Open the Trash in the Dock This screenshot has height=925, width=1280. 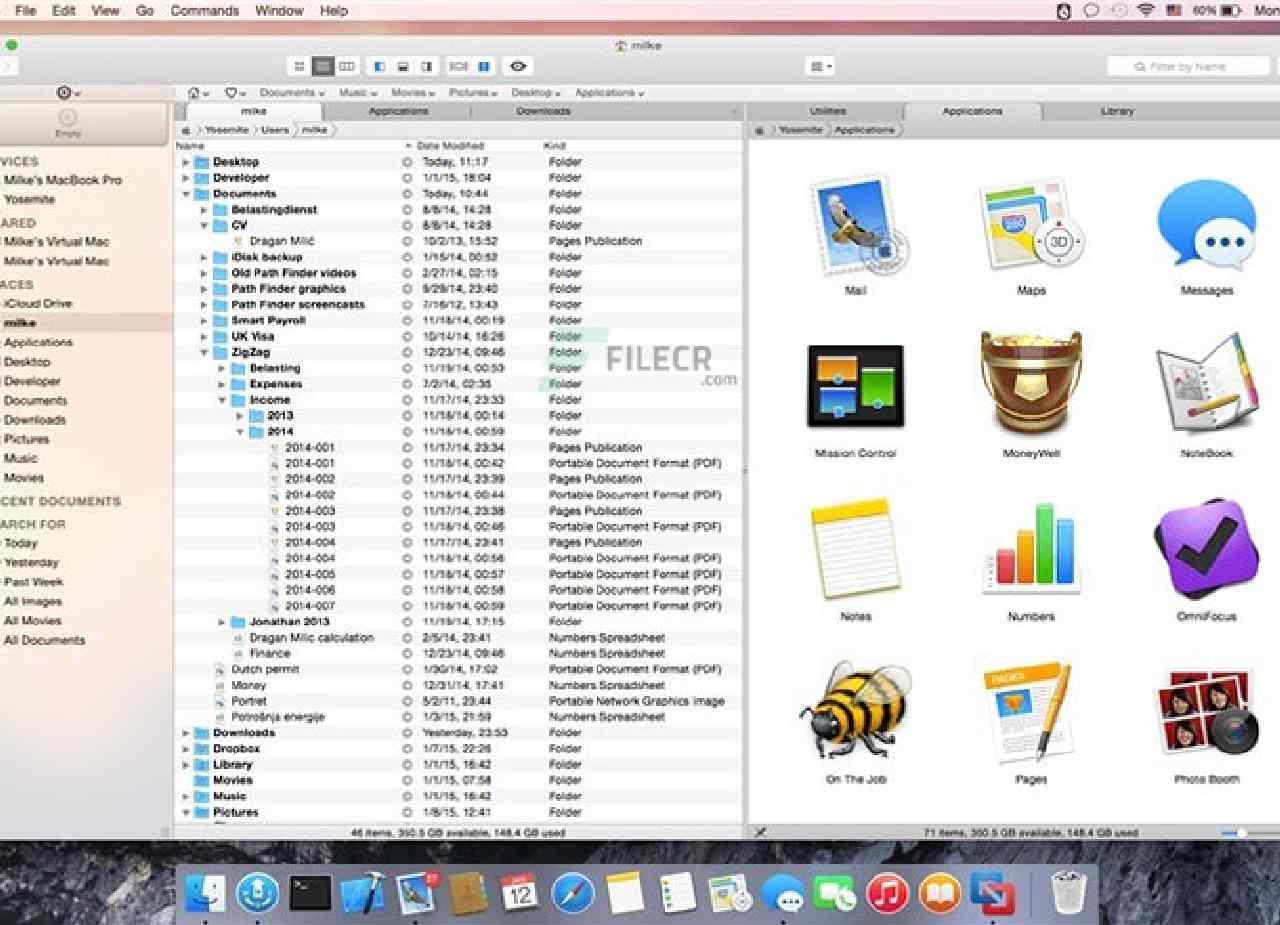click(1068, 893)
